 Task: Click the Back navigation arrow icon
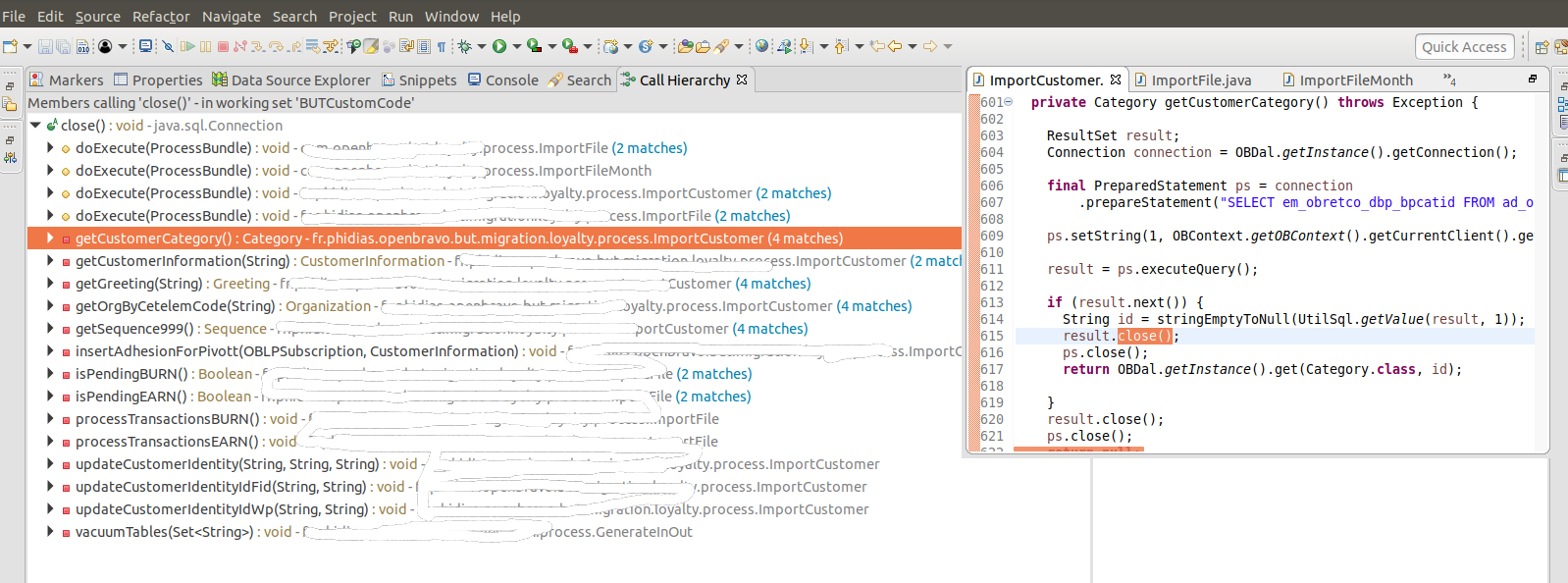895,46
